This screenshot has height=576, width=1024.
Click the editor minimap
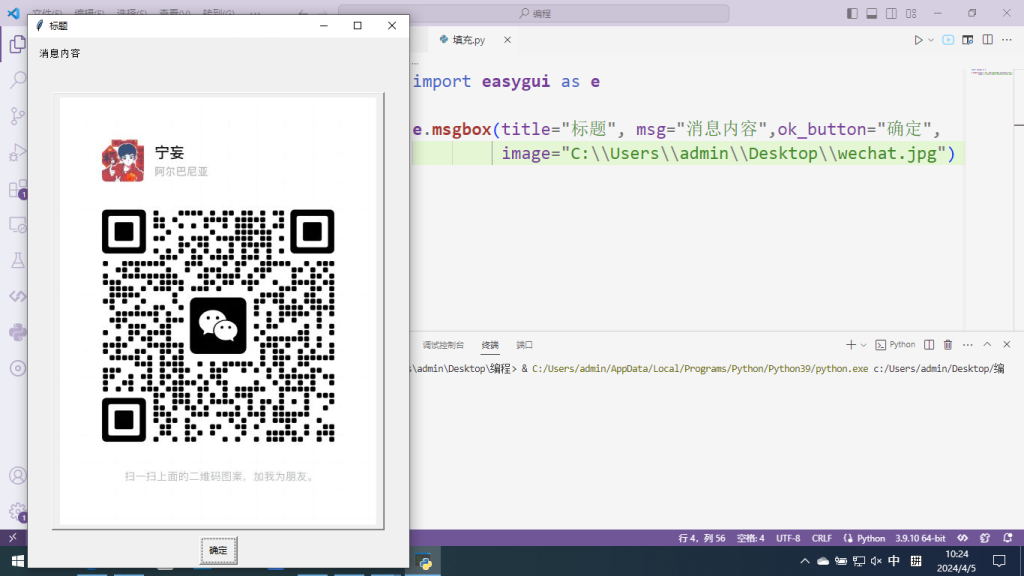(x=991, y=72)
